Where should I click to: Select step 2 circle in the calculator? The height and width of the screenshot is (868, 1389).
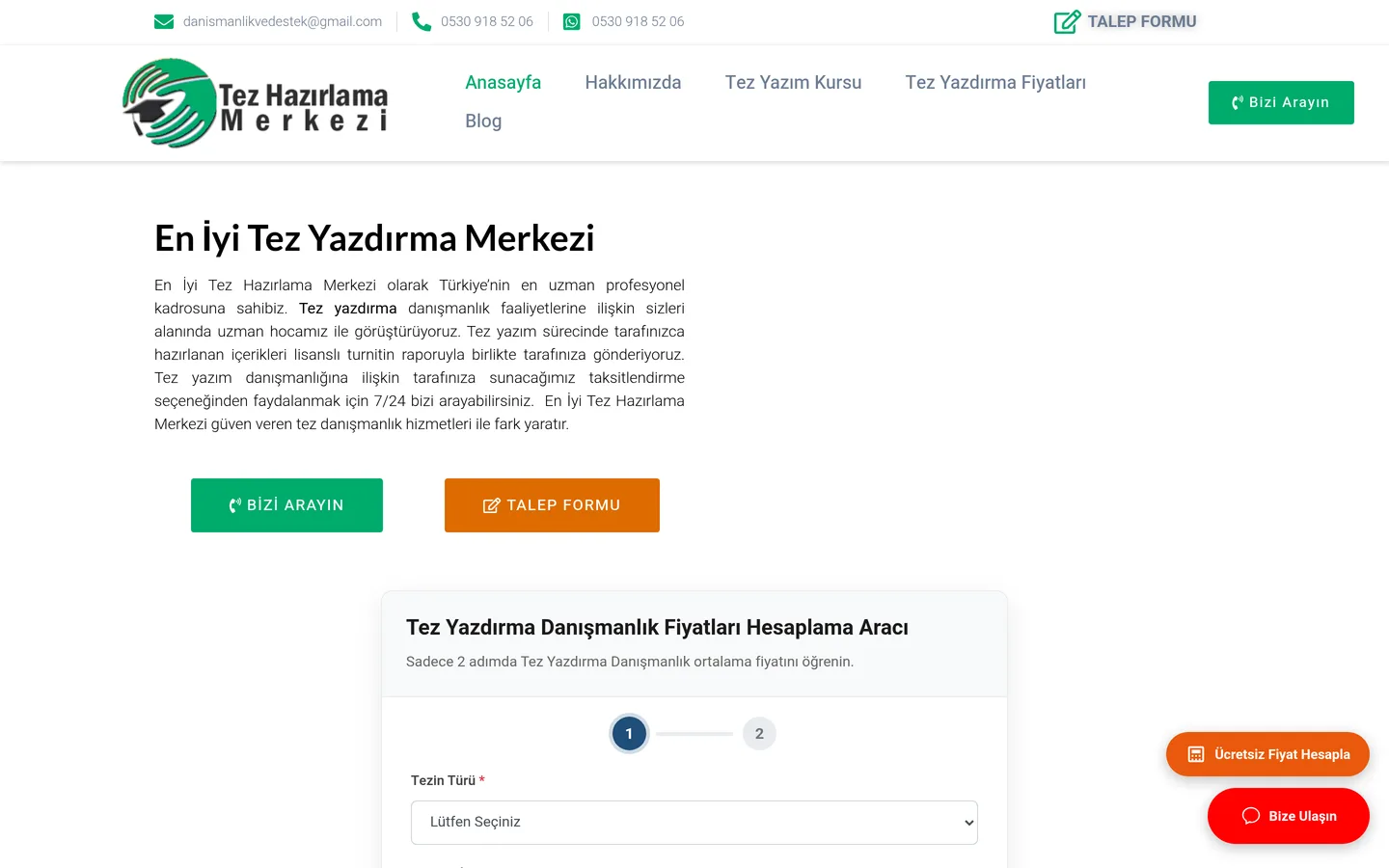click(x=759, y=734)
